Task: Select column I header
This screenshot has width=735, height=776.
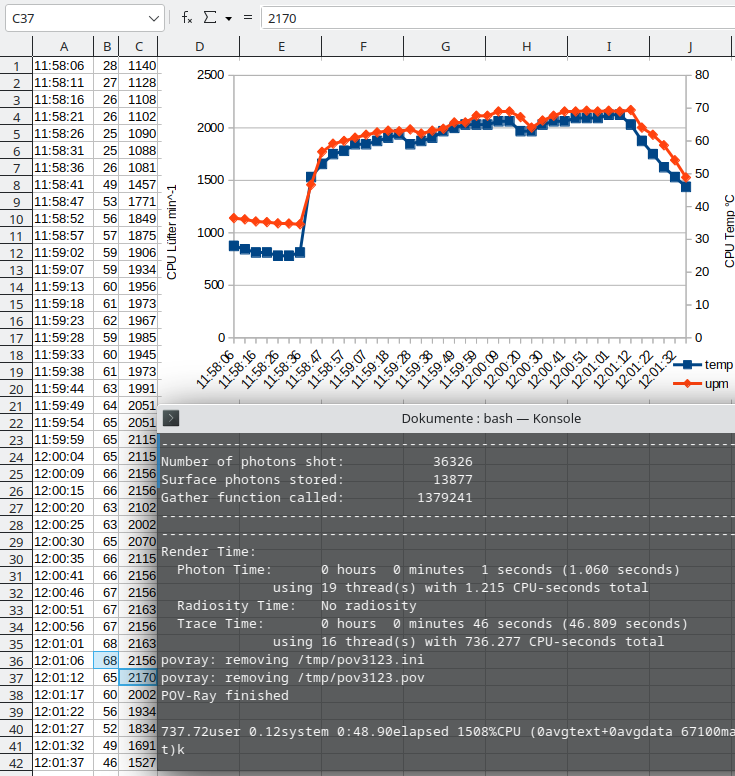Action: [x=609, y=47]
